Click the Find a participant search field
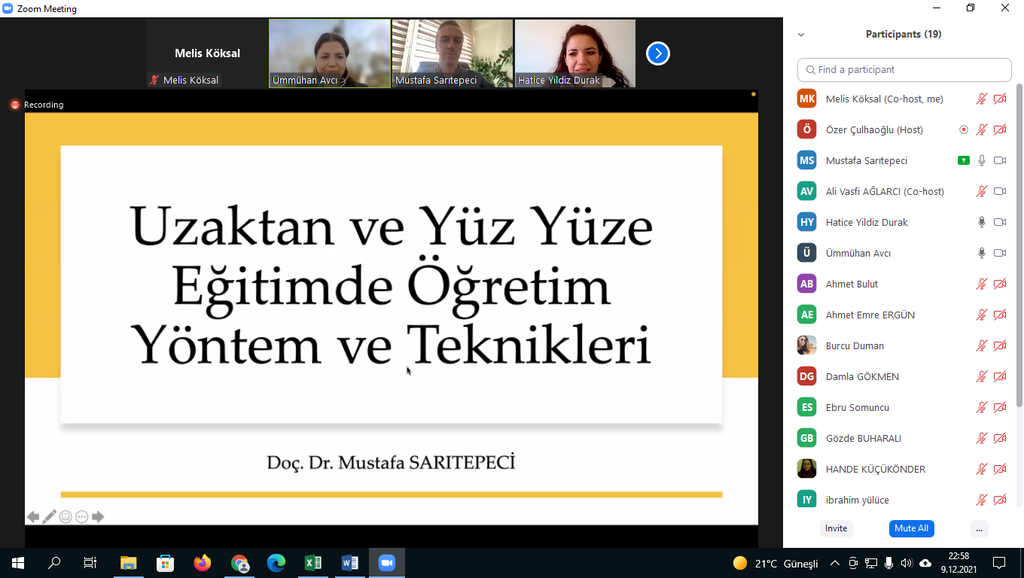Image resolution: width=1024 pixels, height=578 pixels. pyautogui.click(x=904, y=70)
